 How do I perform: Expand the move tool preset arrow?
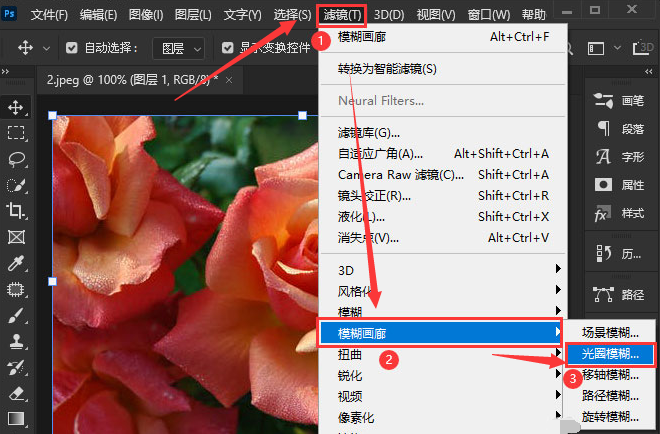pyautogui.click(x=46, y=49)
